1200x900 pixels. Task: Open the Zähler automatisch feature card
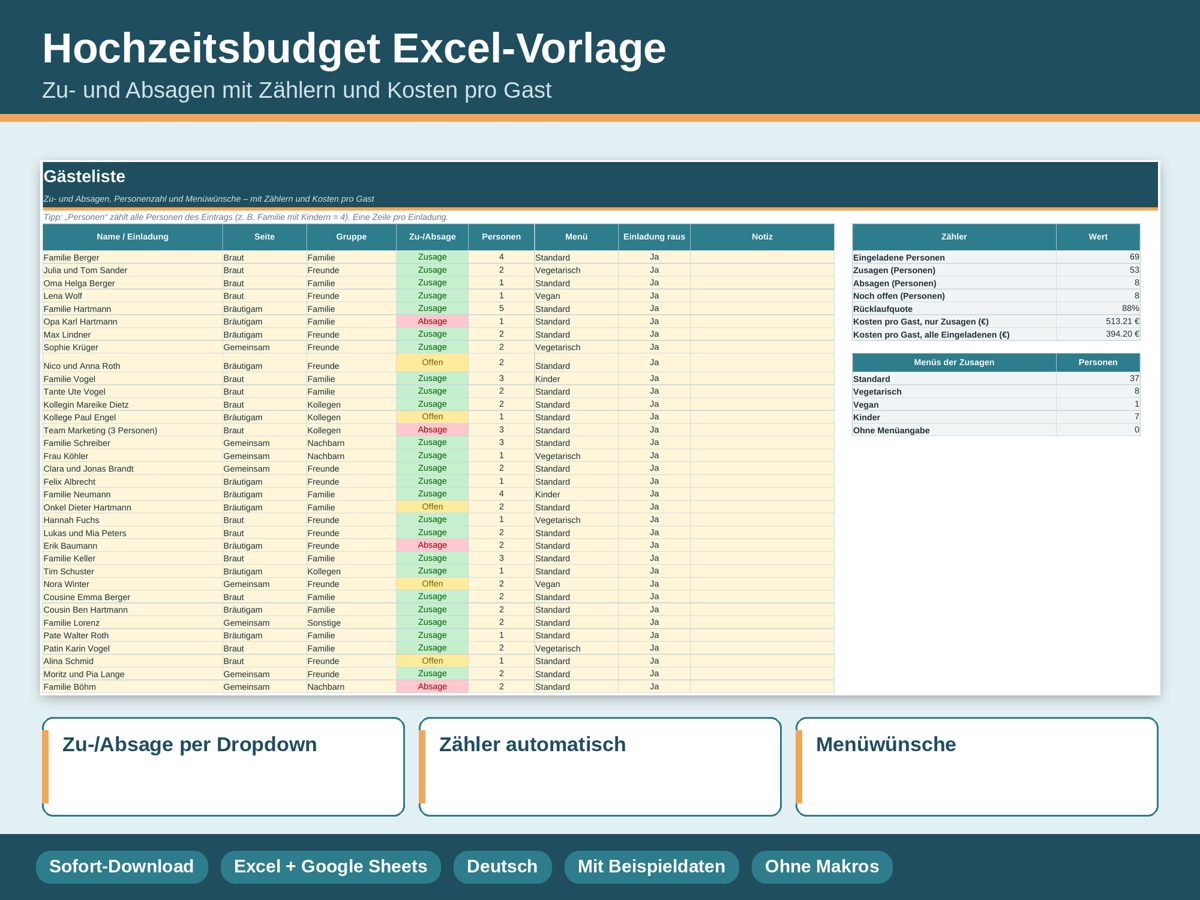coord(600,767)
